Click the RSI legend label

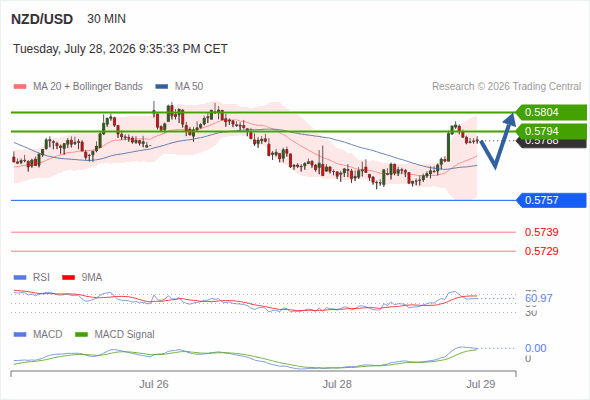click(x=41, y=277)
